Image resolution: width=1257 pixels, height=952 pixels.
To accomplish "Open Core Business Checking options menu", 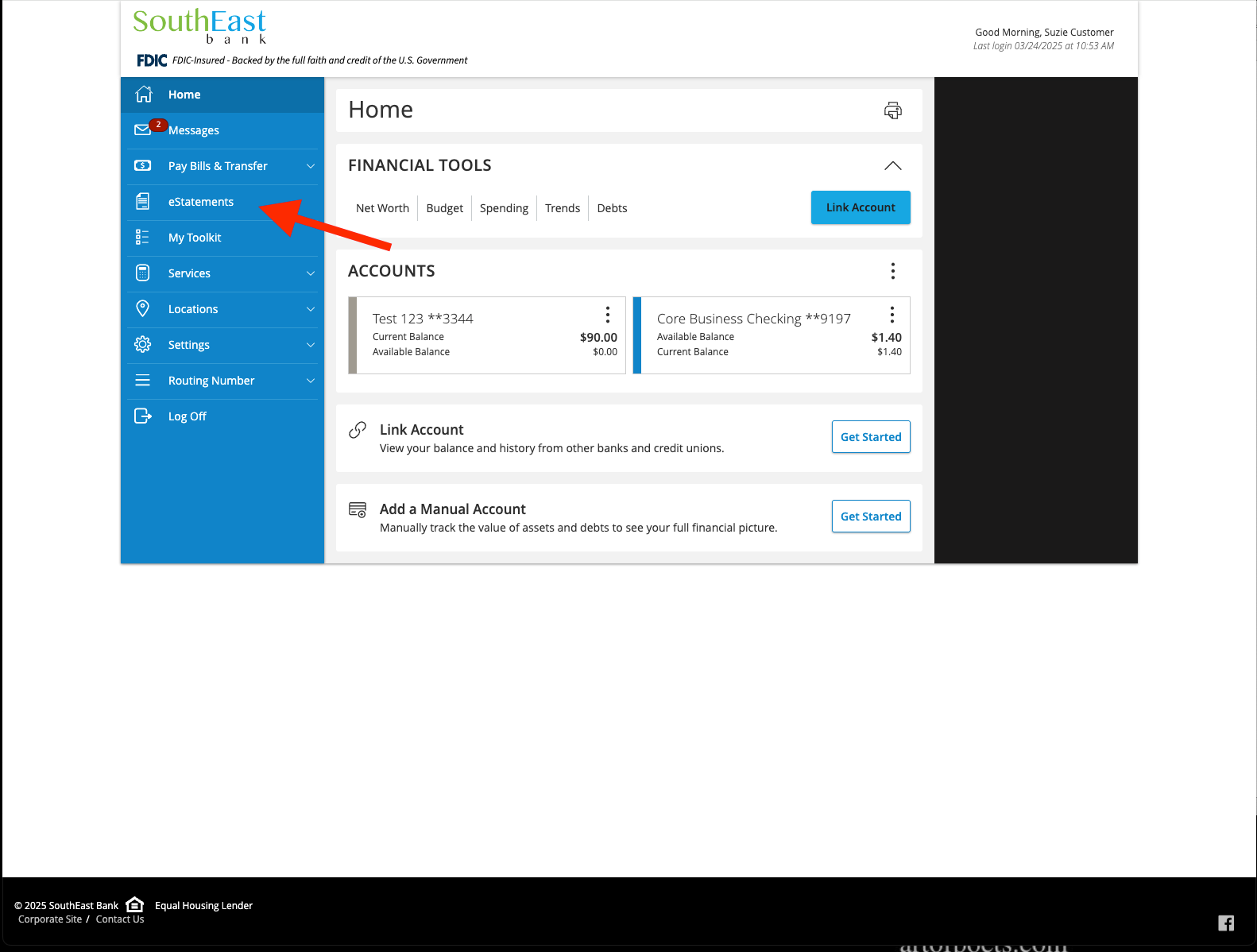I will pyautogui.click(x=892, y=315).
